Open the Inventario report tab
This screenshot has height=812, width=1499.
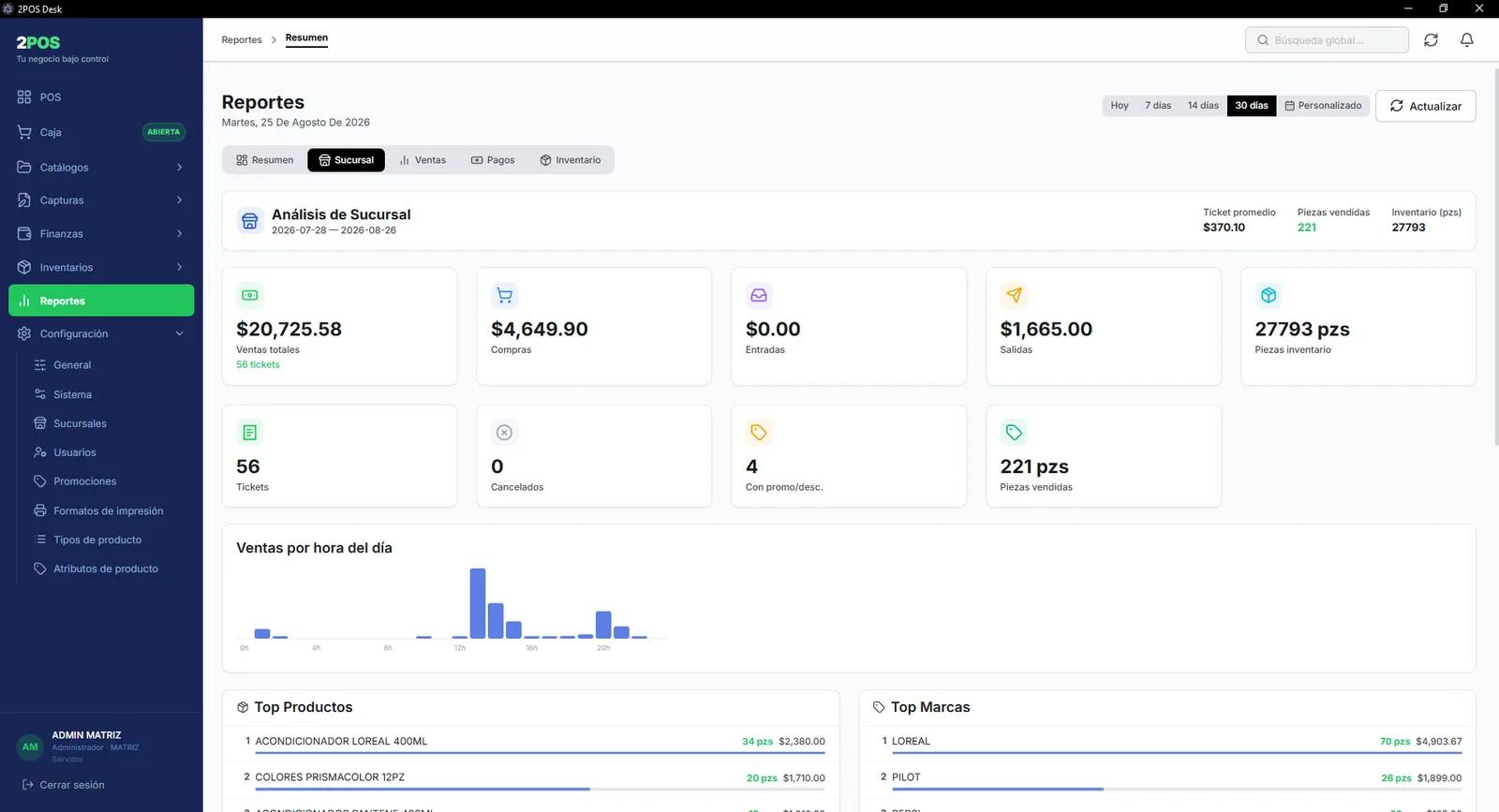[571, 160]
